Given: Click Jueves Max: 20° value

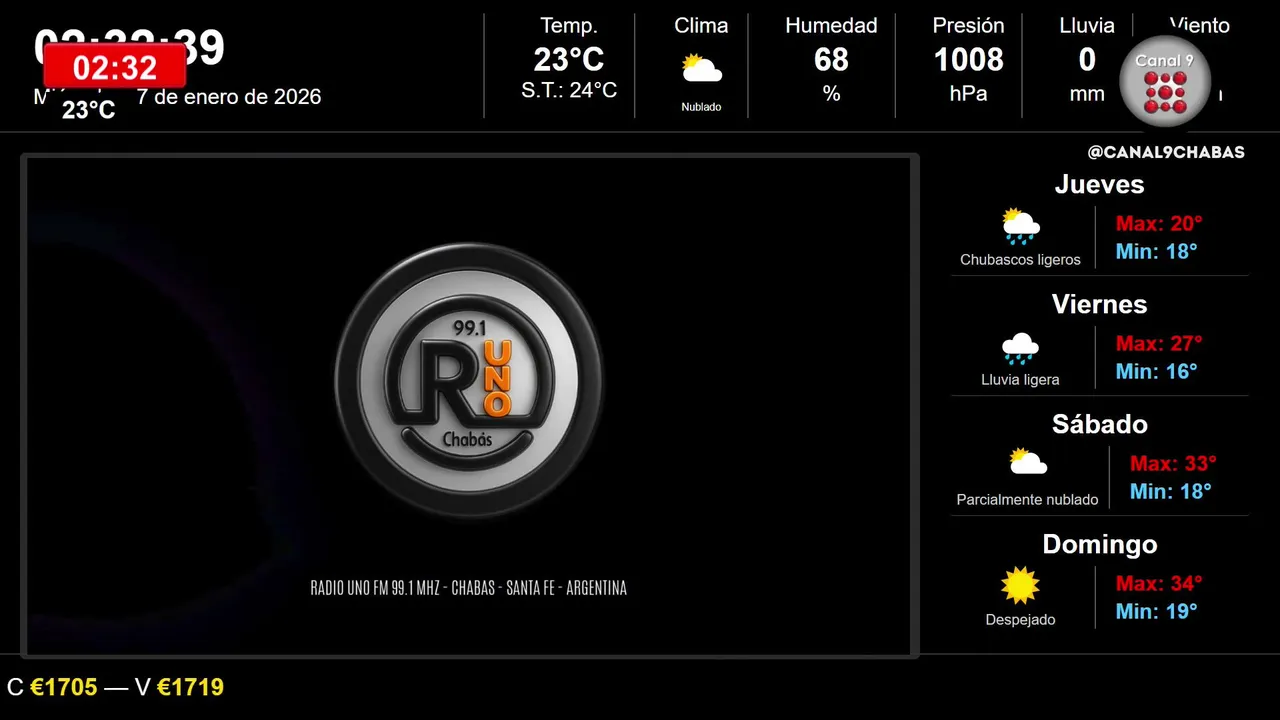Looking at the screenshot, I should click(1159, 223).
